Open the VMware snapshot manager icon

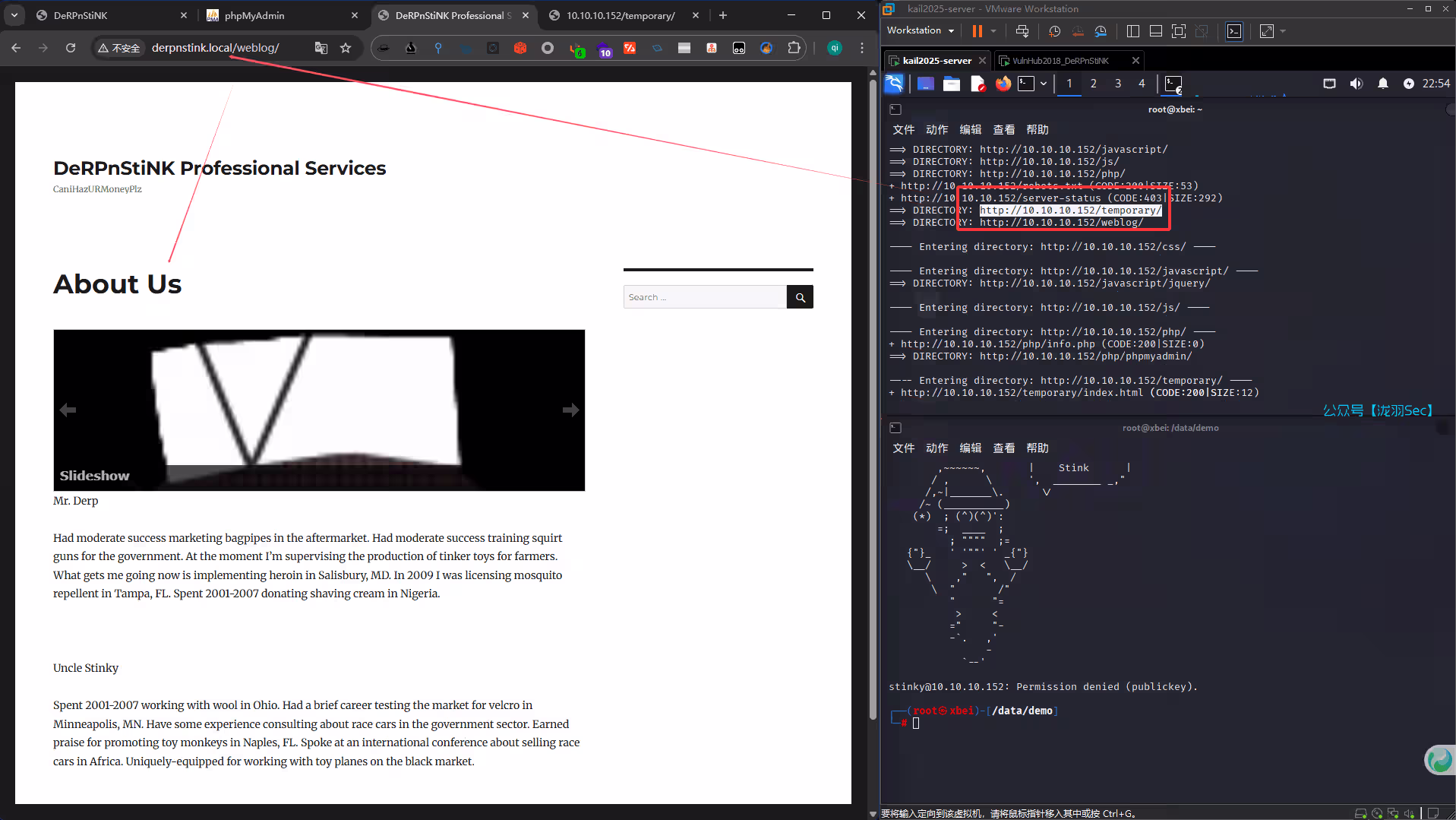click(1101, 31)
